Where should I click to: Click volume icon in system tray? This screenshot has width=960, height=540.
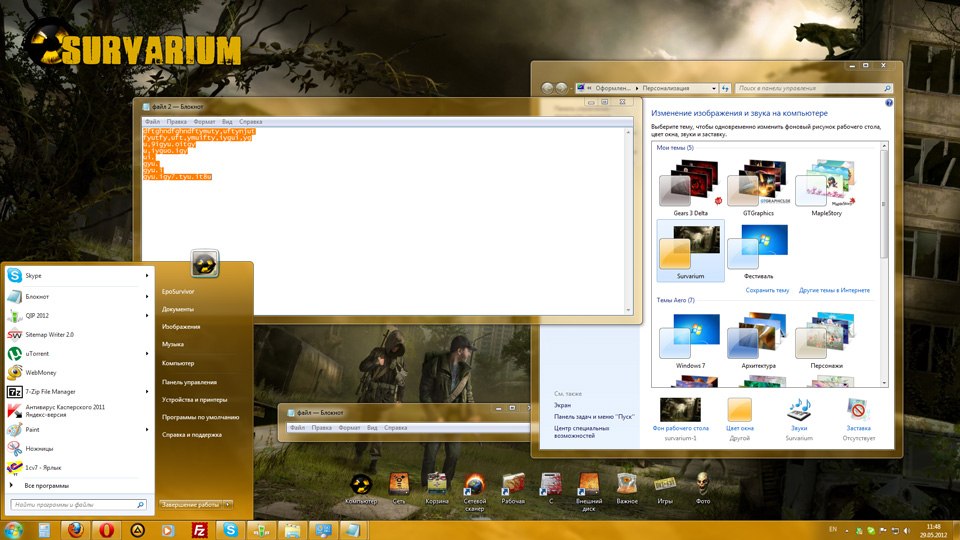(x=907, y=530)
